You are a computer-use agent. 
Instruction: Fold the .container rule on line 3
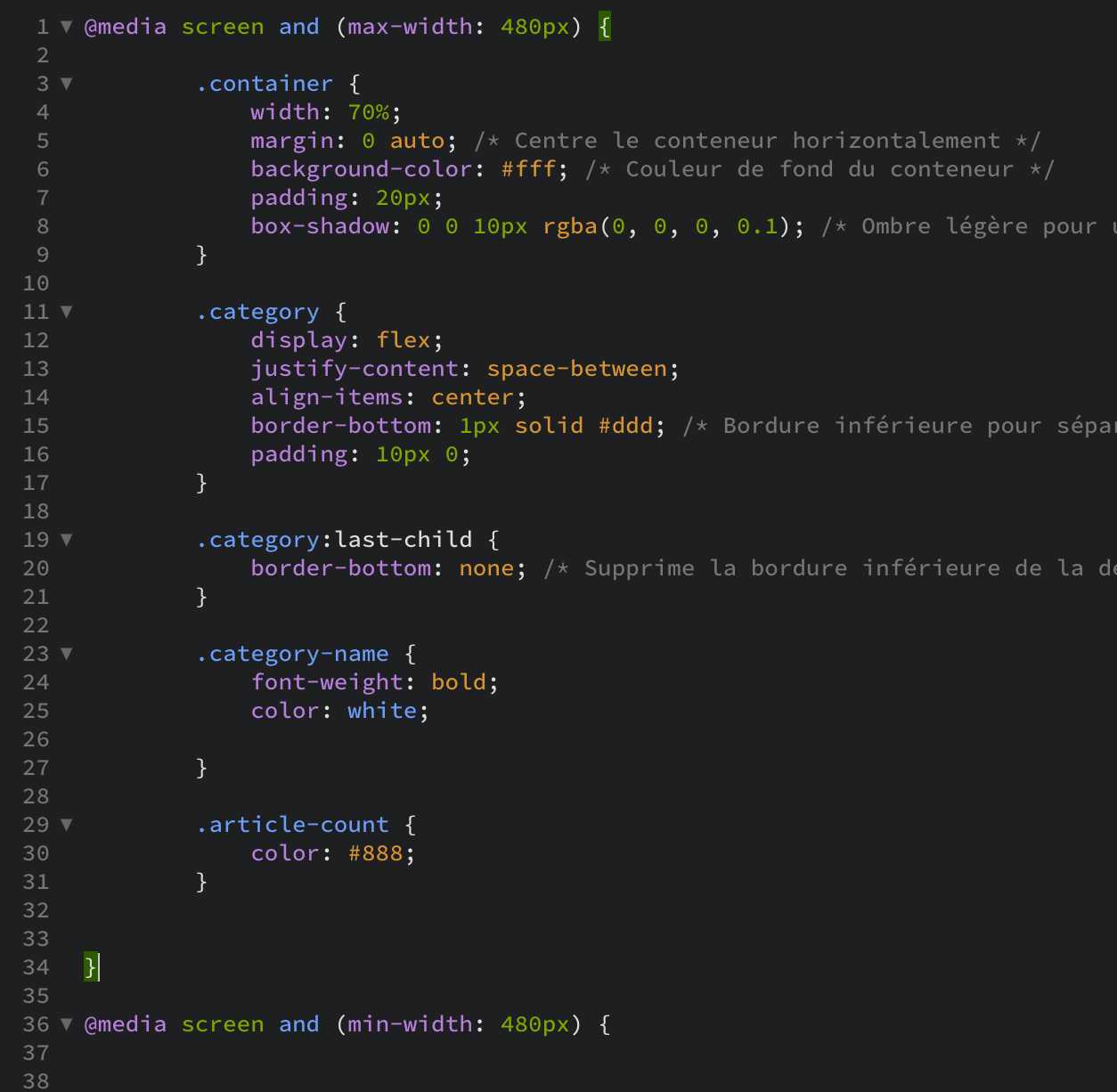pyautogui.click(x=66, y=84)
